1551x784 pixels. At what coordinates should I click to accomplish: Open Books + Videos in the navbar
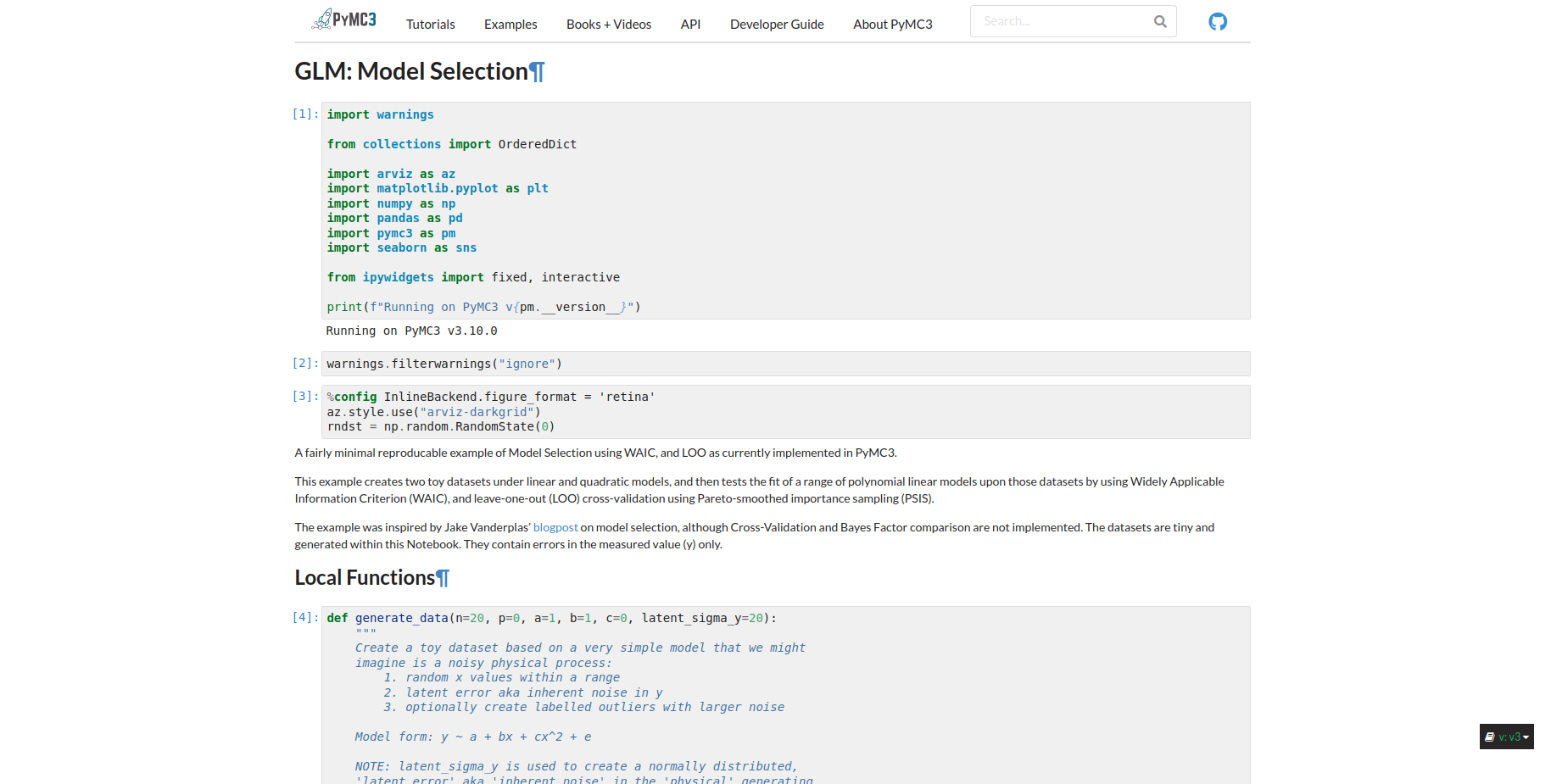point(608,25)
